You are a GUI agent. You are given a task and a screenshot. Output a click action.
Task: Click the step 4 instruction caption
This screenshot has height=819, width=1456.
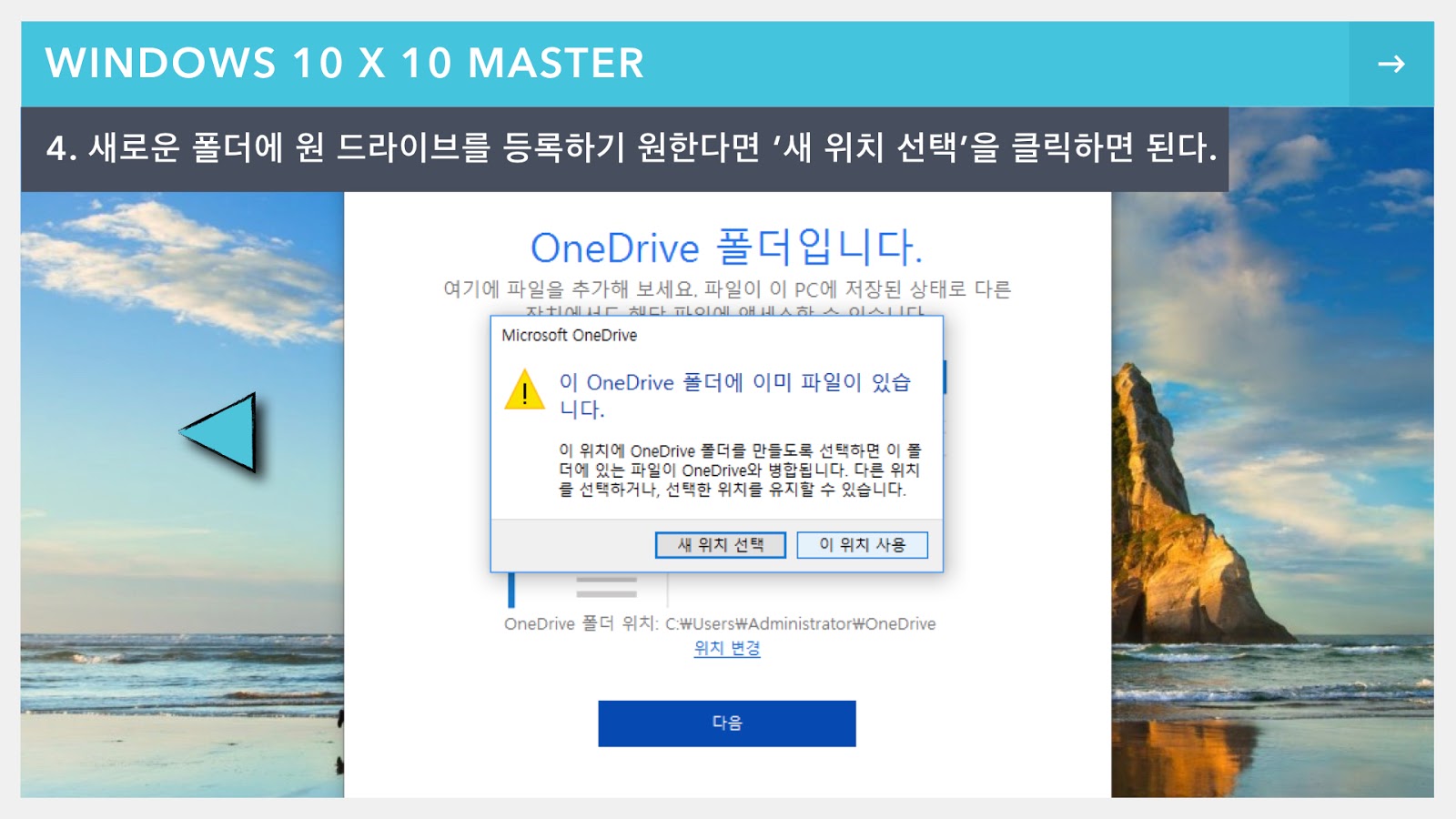coord(632,147)
